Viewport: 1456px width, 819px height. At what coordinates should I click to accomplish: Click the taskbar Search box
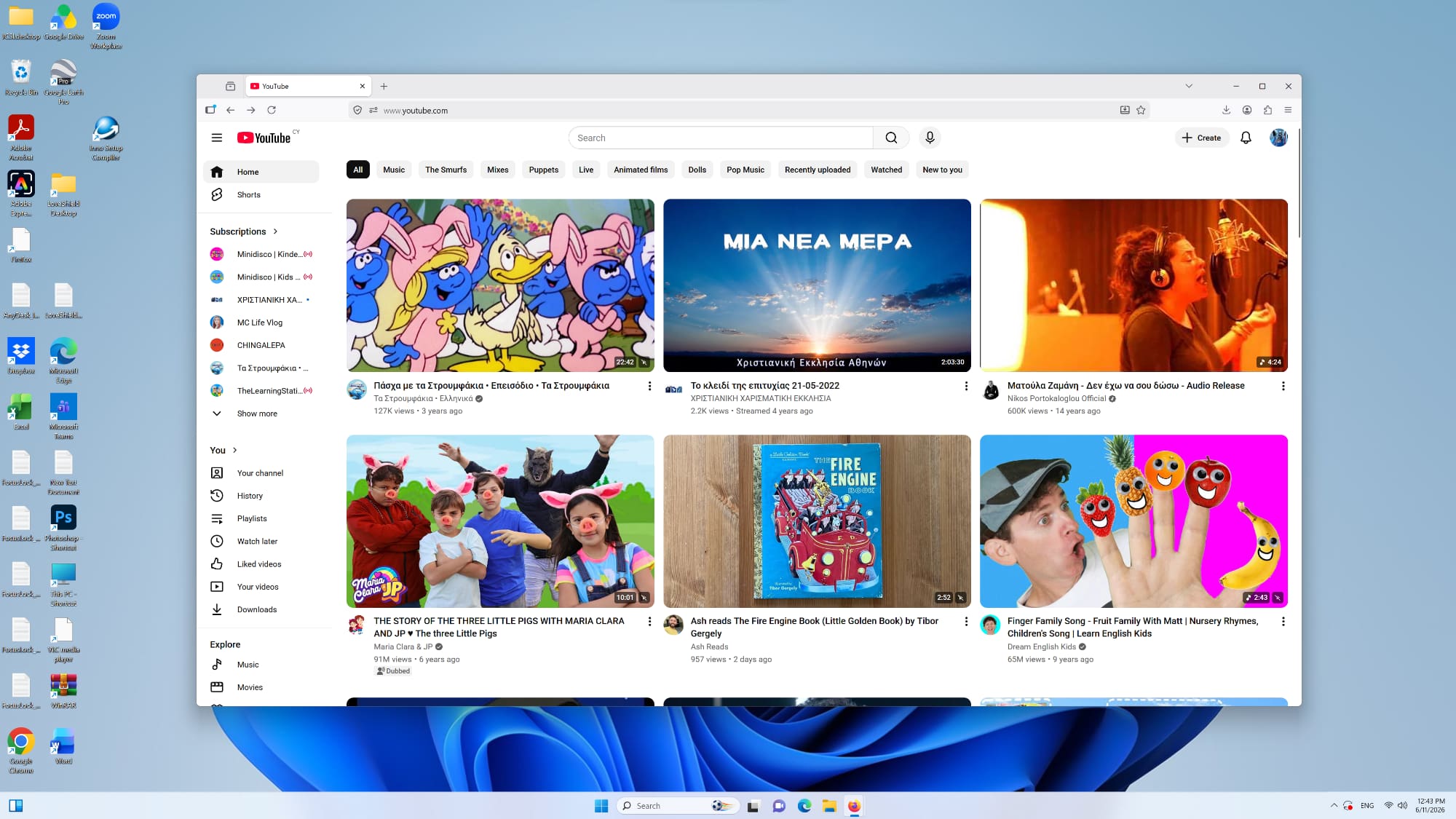[678, 805]
